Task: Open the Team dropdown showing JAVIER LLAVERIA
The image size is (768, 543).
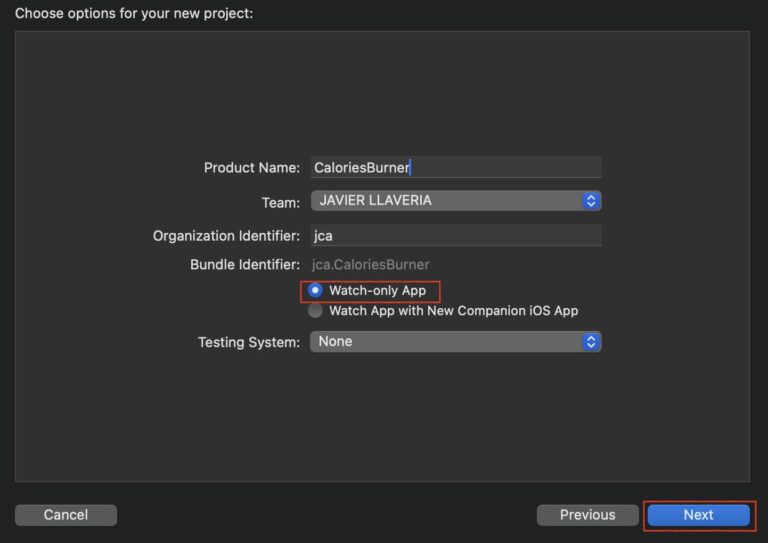Action: click(456, 201)
